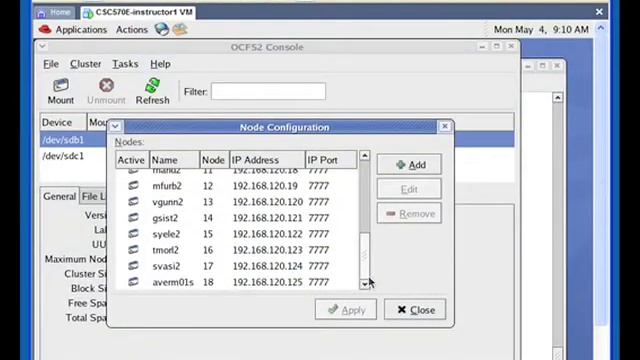Click IP address 192.168.120.121
The height and width of the screenshot is (360, 640).
(268, 218)
